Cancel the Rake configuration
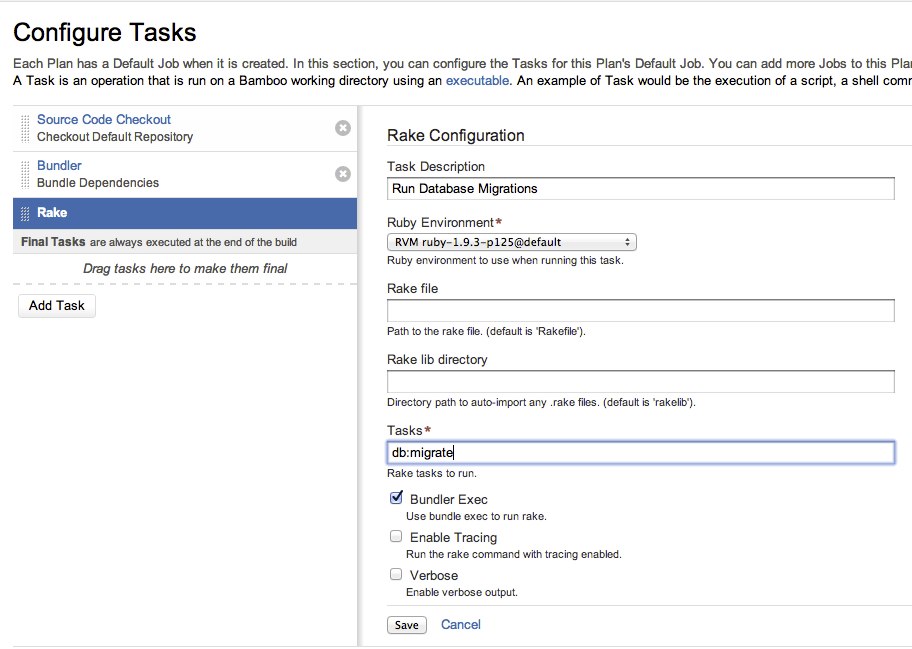912x649 pixels. [461, 625]
